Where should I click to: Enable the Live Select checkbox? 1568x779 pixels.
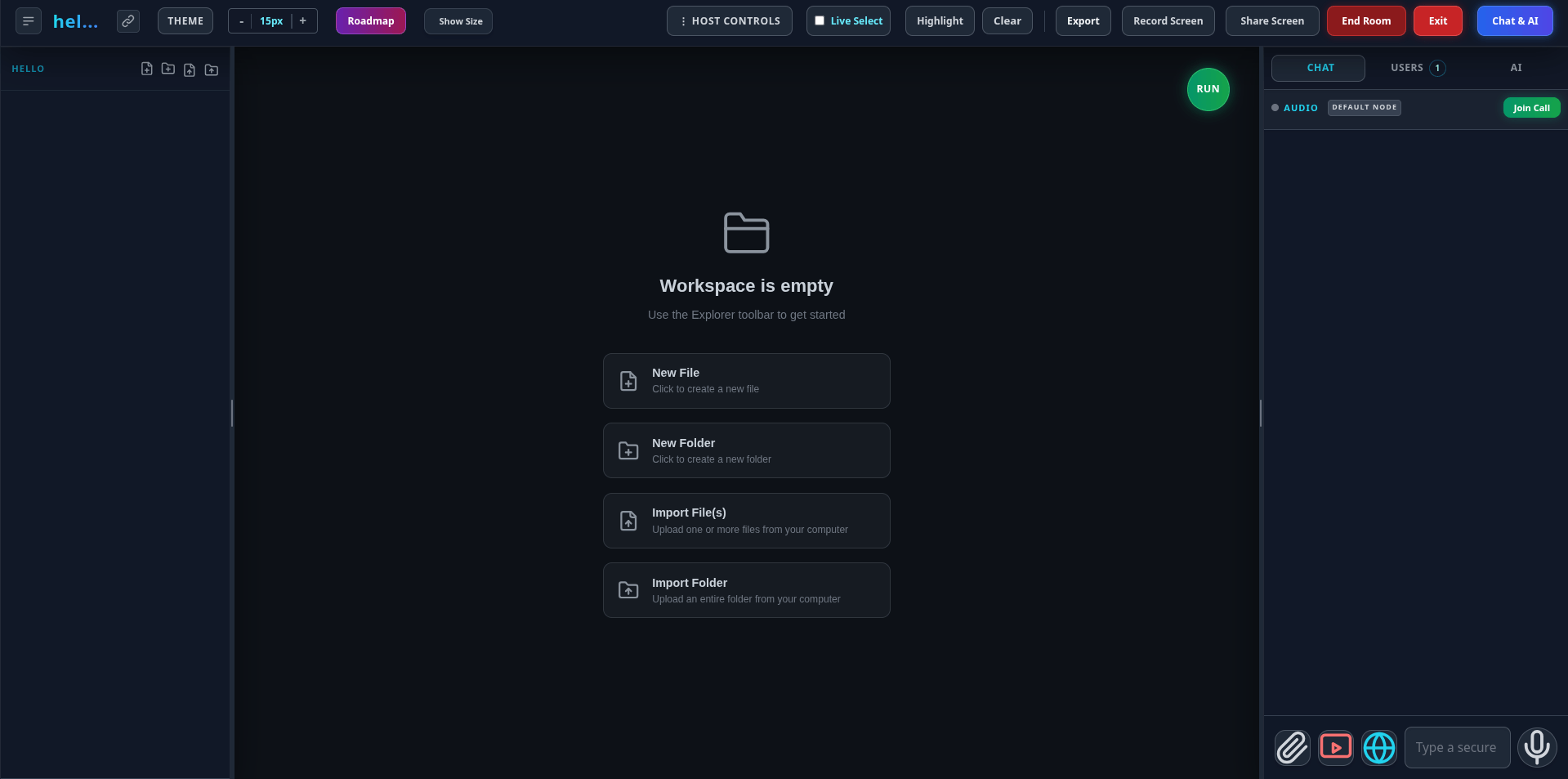(820, 21)
